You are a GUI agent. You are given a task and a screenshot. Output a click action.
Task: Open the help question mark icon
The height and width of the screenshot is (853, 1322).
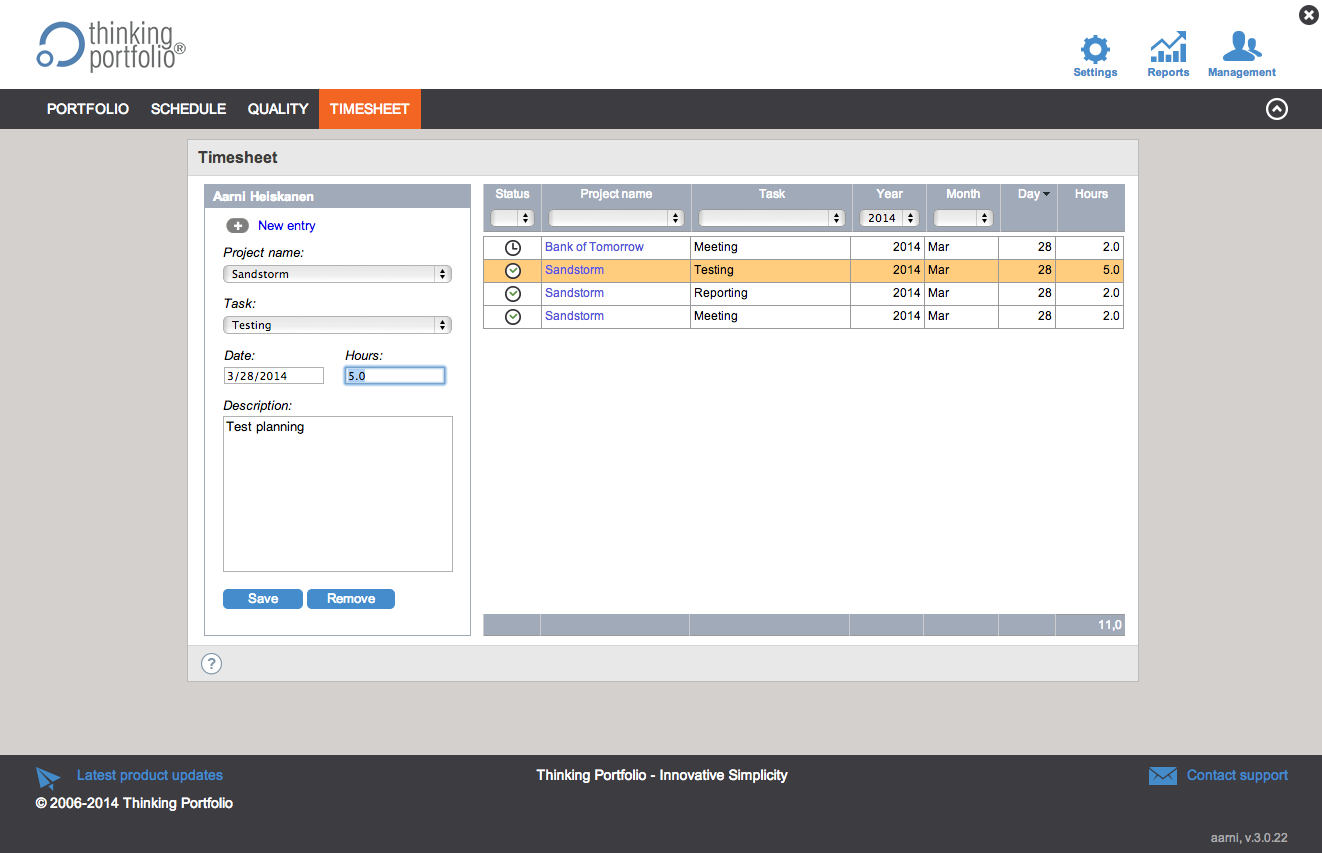click(x=211, y=664)
